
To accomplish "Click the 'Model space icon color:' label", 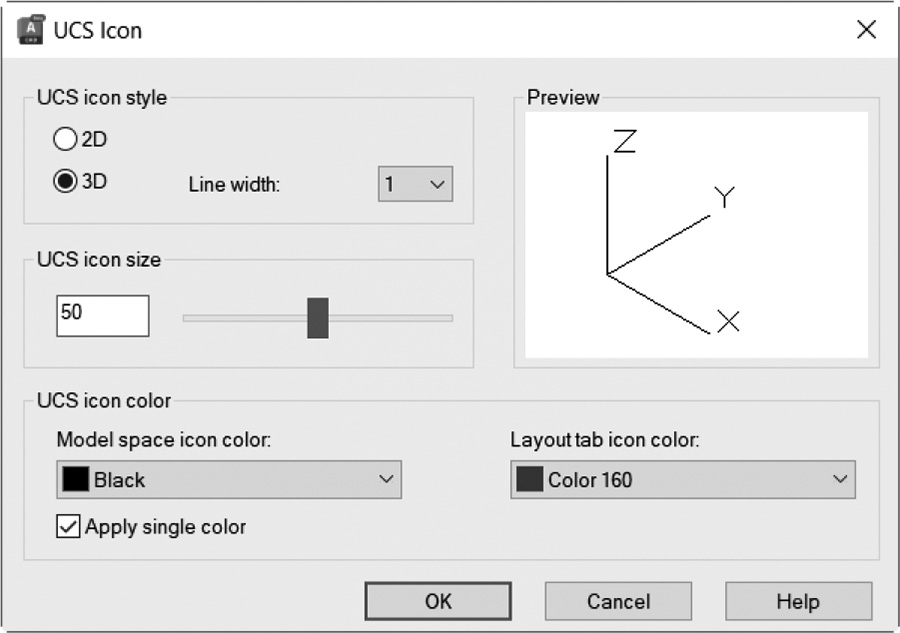I will click(164, 440).
